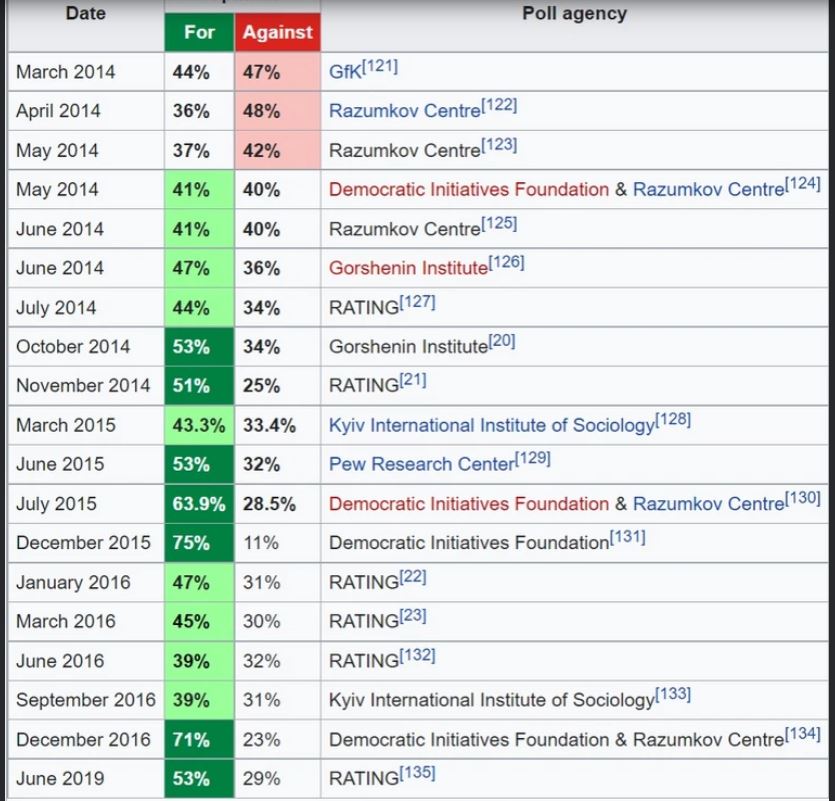
Task: Click reference 127 next to RATING
Action: [x=417, y=302]
